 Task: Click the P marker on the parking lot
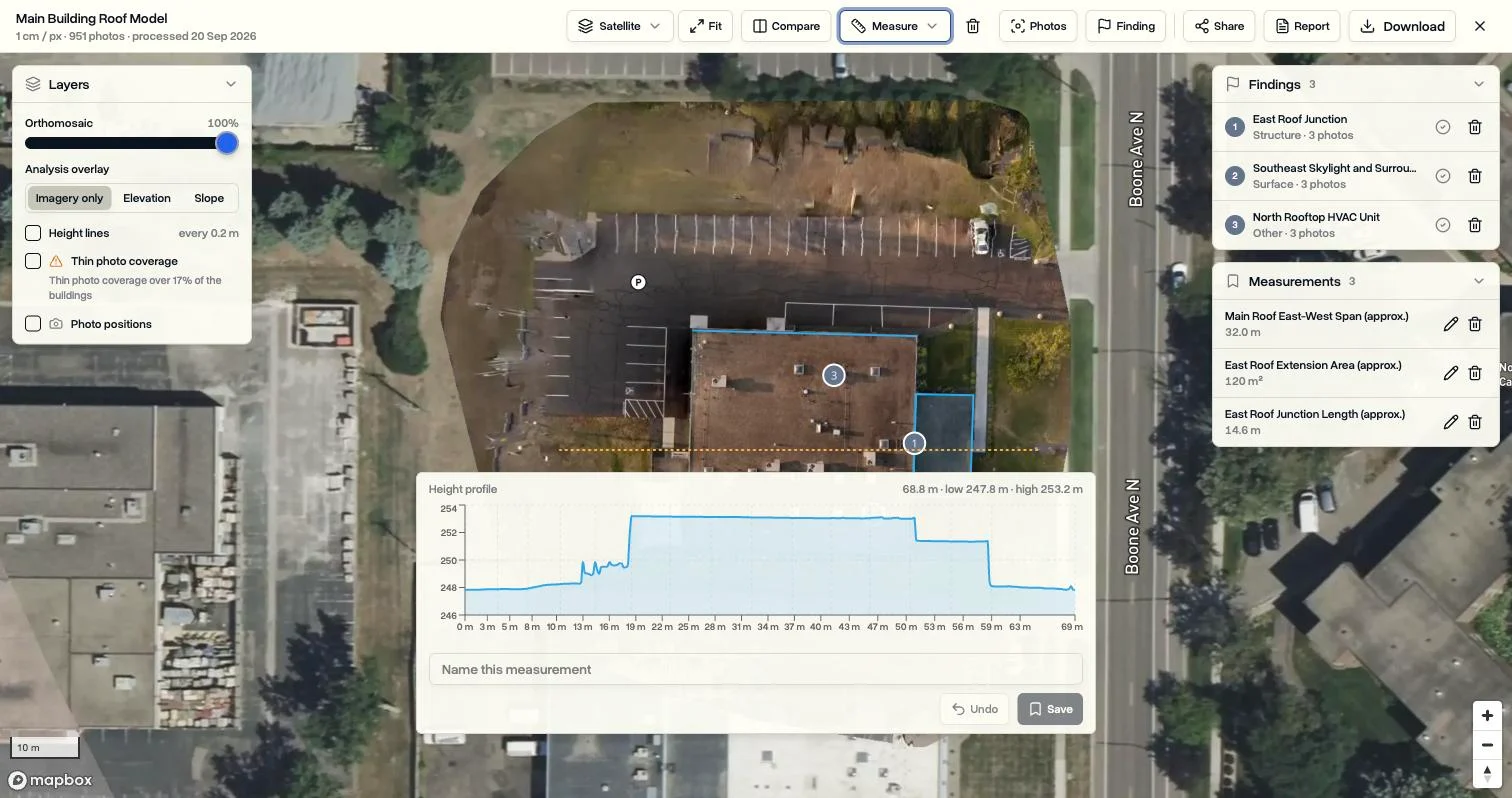[638, 282]
